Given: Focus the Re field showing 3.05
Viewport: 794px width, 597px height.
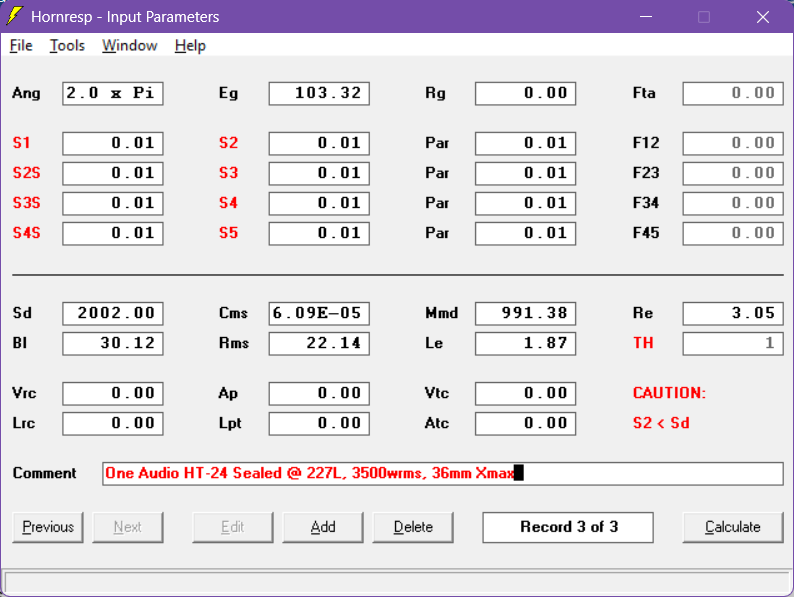Looking at the screenshot, I should pos(733,313).
